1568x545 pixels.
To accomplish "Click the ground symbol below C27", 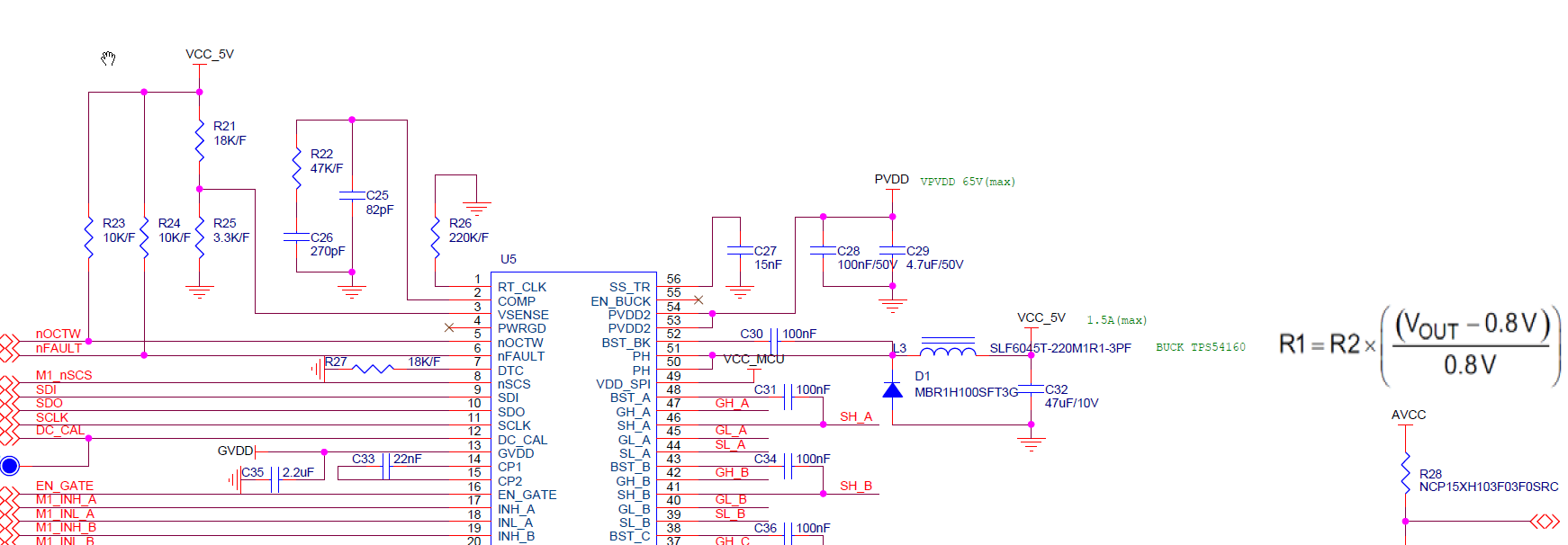I will point(739,291).
